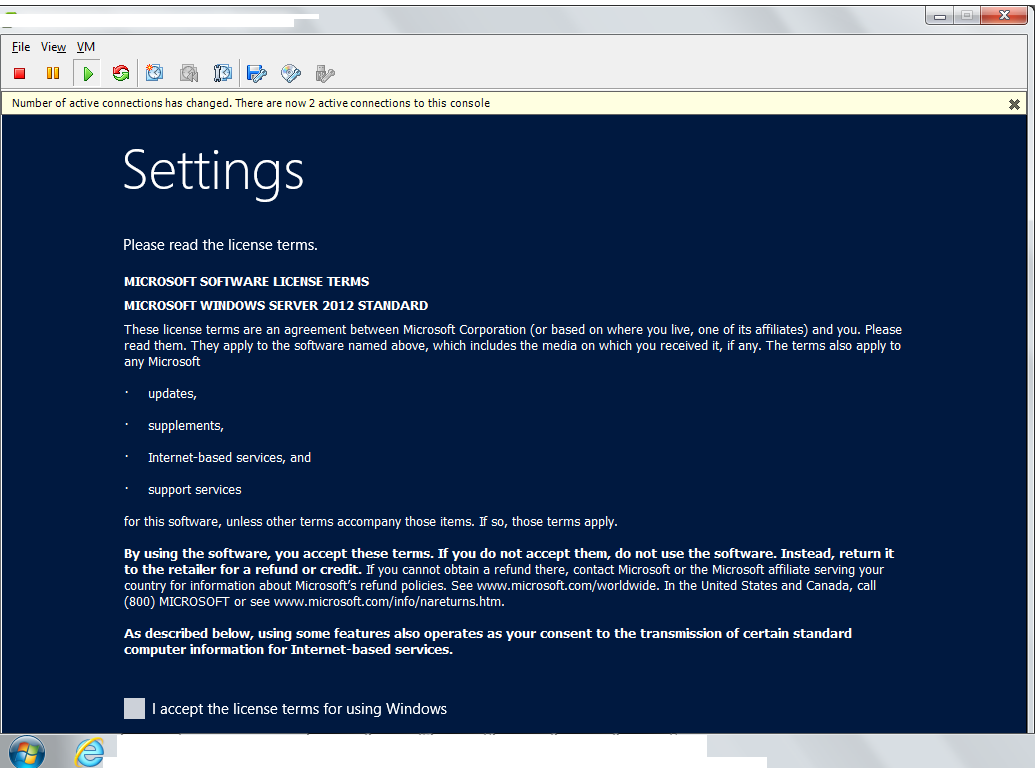Image resolution: width=1035 pixels, height=768 pixels.
Task: Minimize the VM console window
Action: click(x=940, y=16)
